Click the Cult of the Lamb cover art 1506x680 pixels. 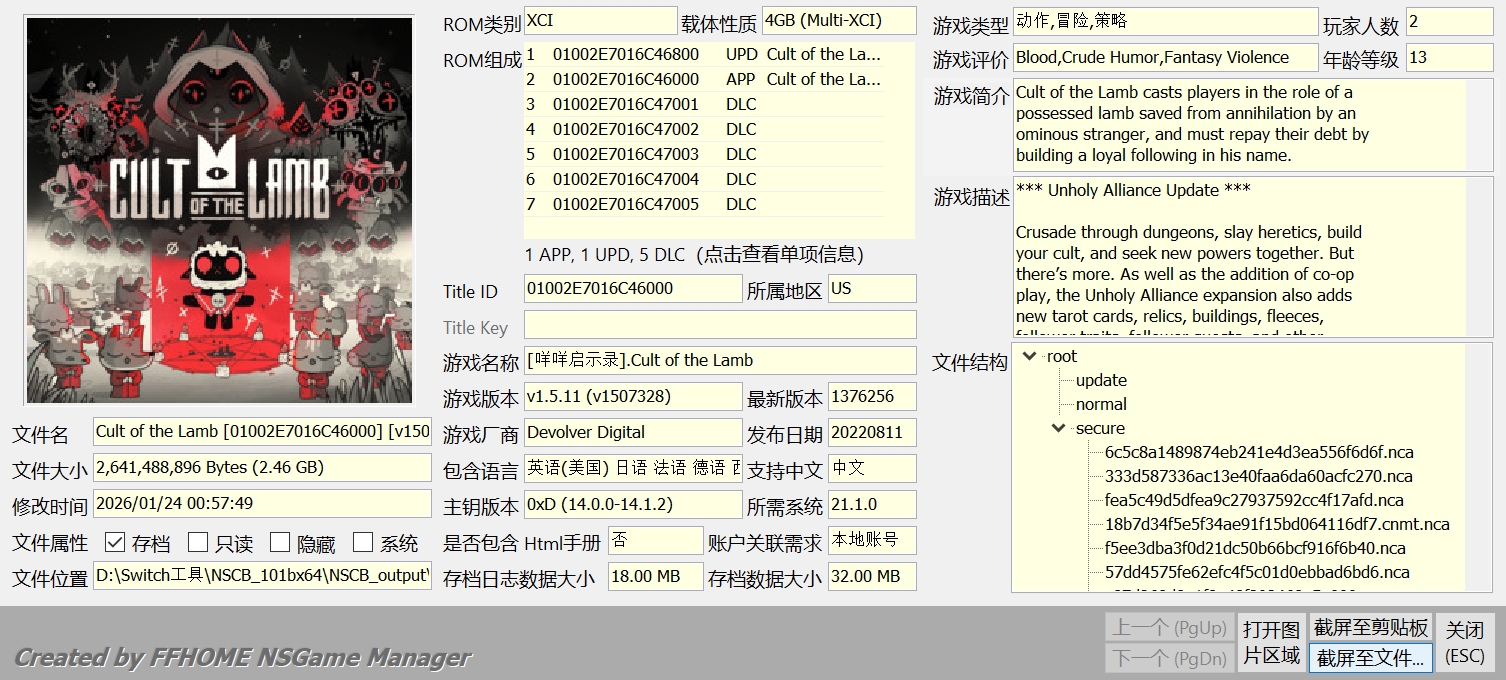tap(219, 210)
